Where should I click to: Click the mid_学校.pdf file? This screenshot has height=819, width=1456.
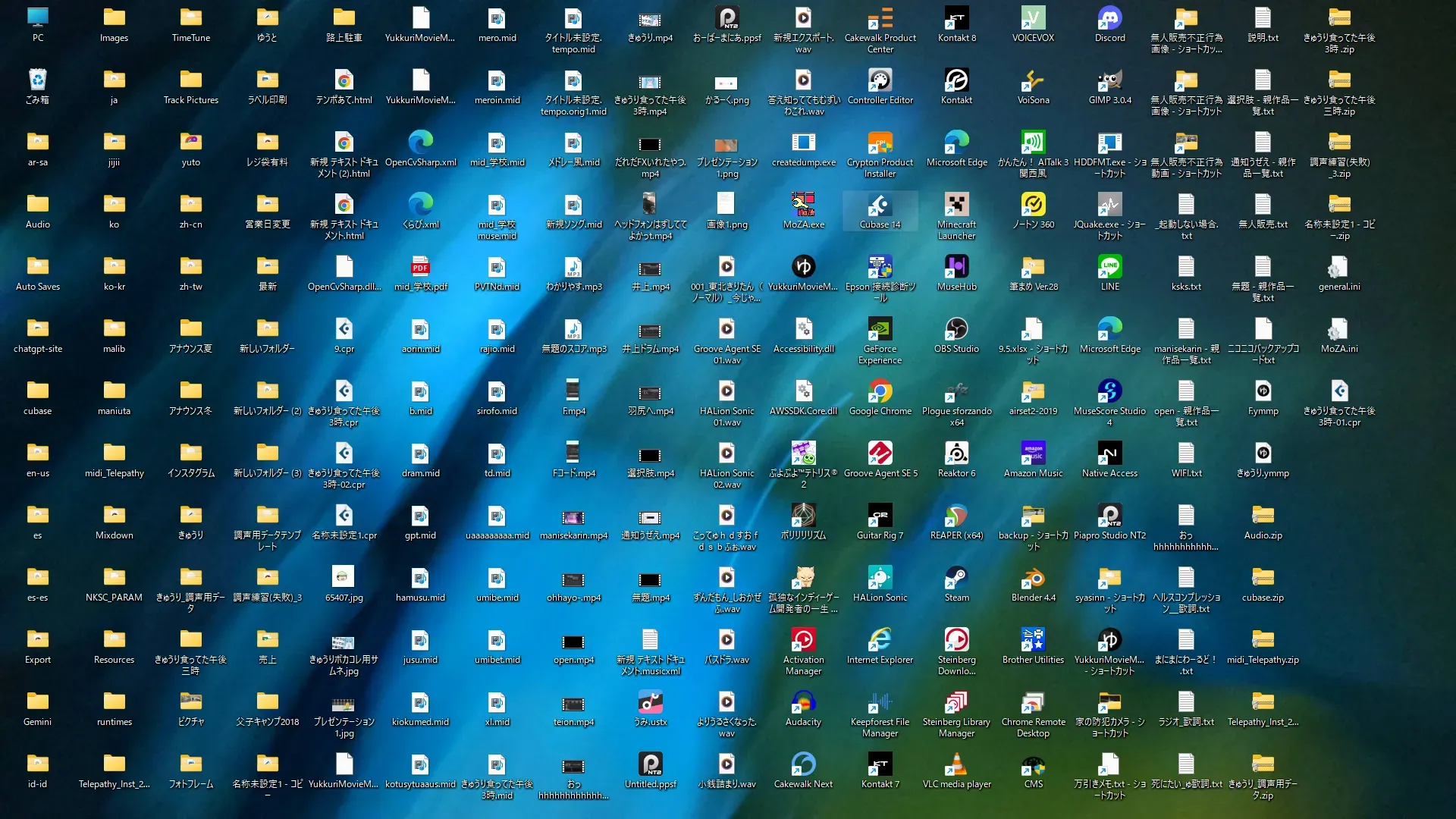click(420, 268)
